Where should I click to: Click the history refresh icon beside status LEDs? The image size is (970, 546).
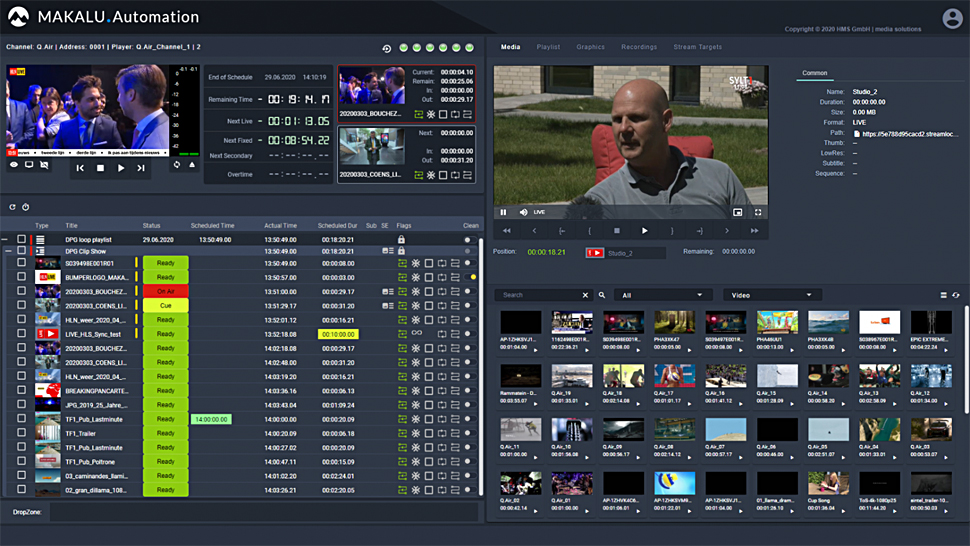tap(387, 48)
